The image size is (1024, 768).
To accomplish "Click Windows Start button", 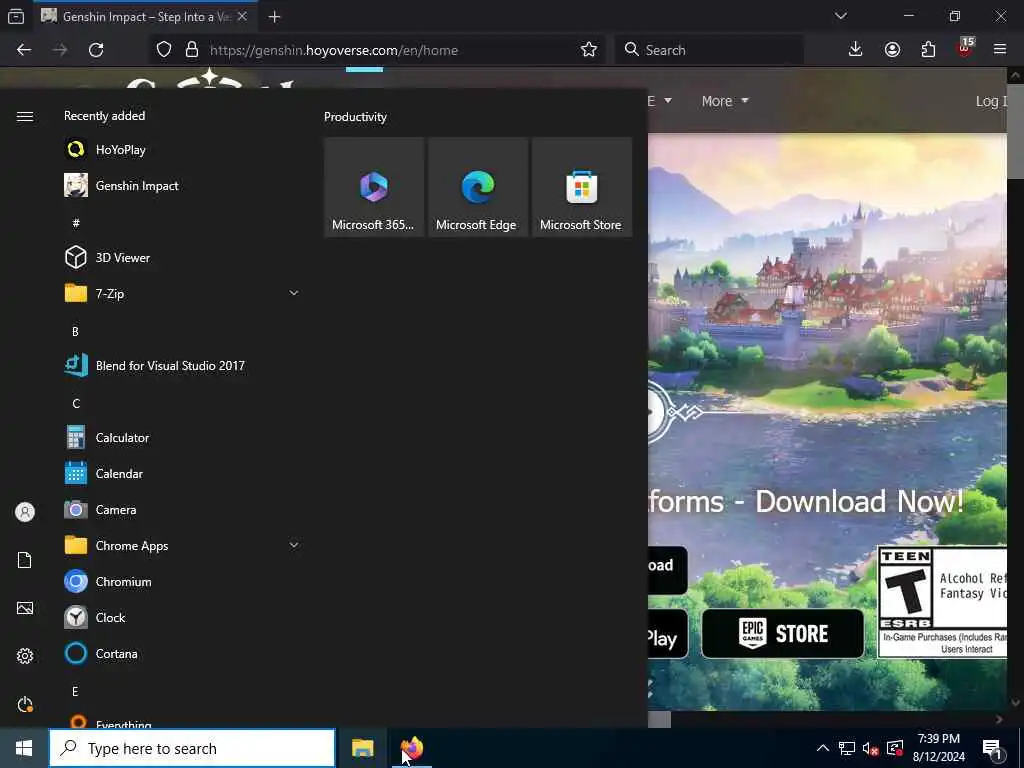I will pyautogui.click(x=24, y=748).
